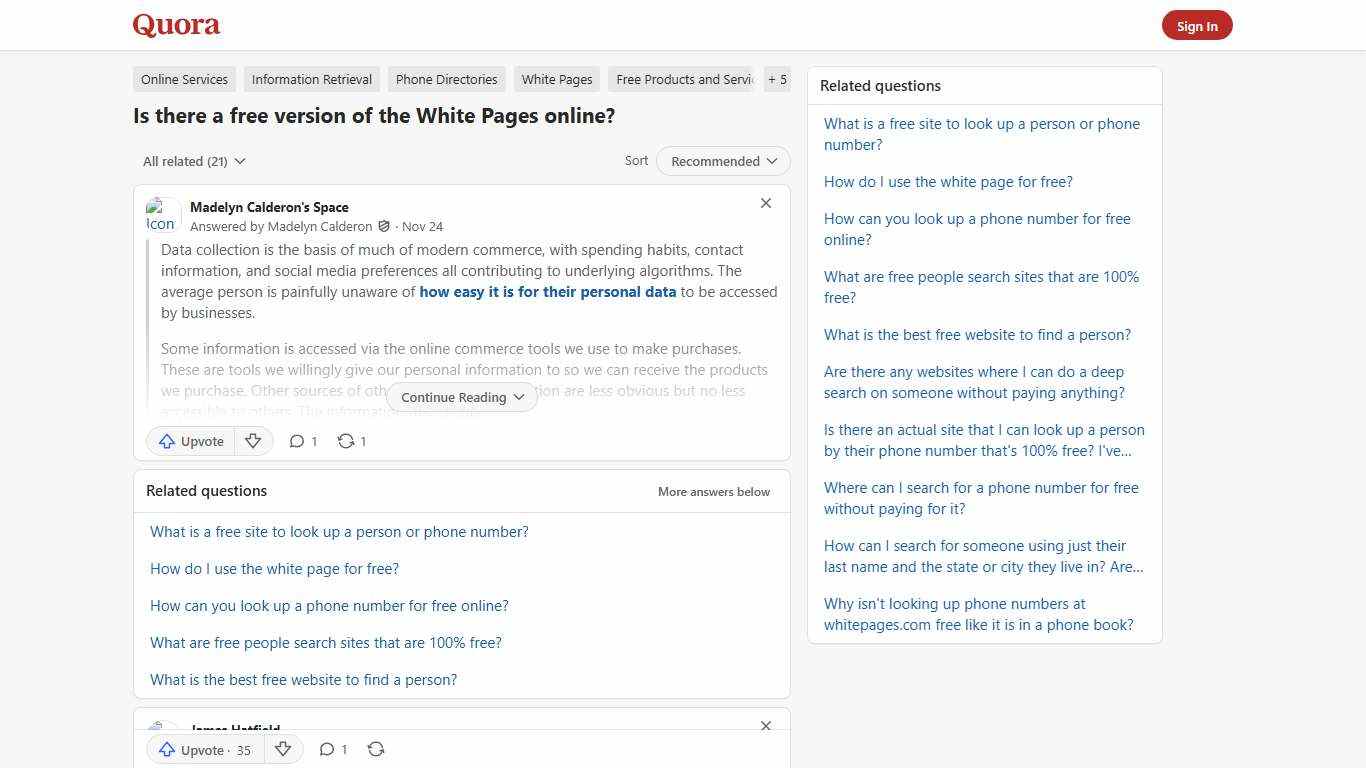This screenshot has height=768, width=1366.
Task: Expand the Continue Reading section
Action: pos(461,397)
